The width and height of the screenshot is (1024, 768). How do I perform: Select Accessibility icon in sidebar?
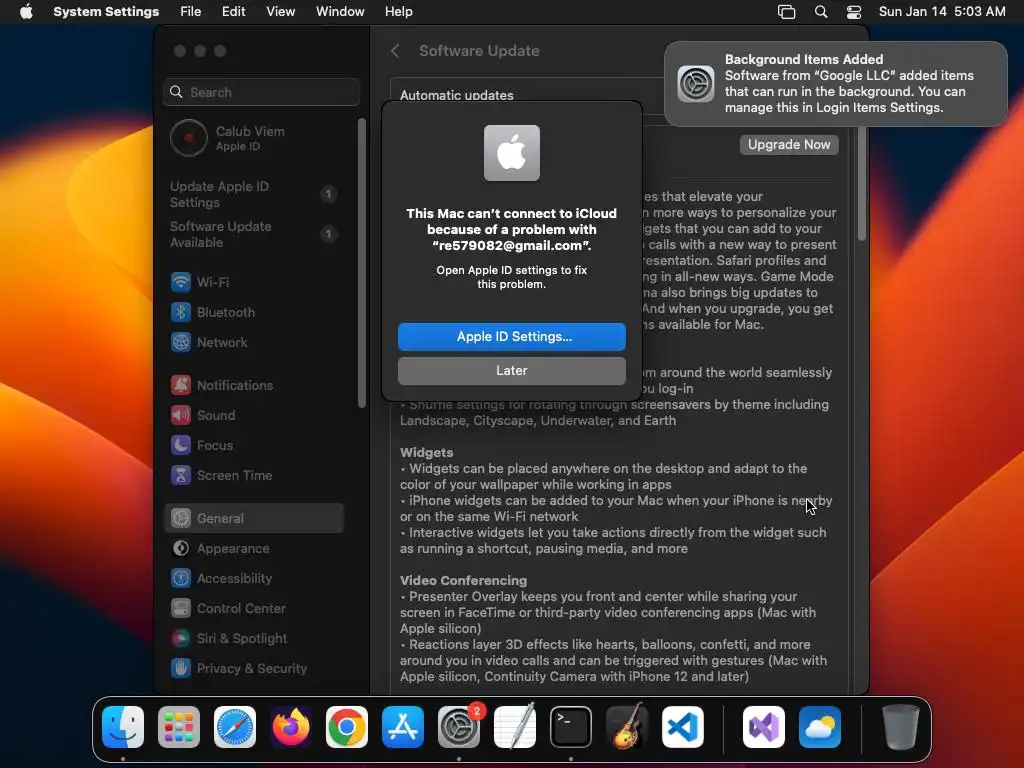point(181,579)
